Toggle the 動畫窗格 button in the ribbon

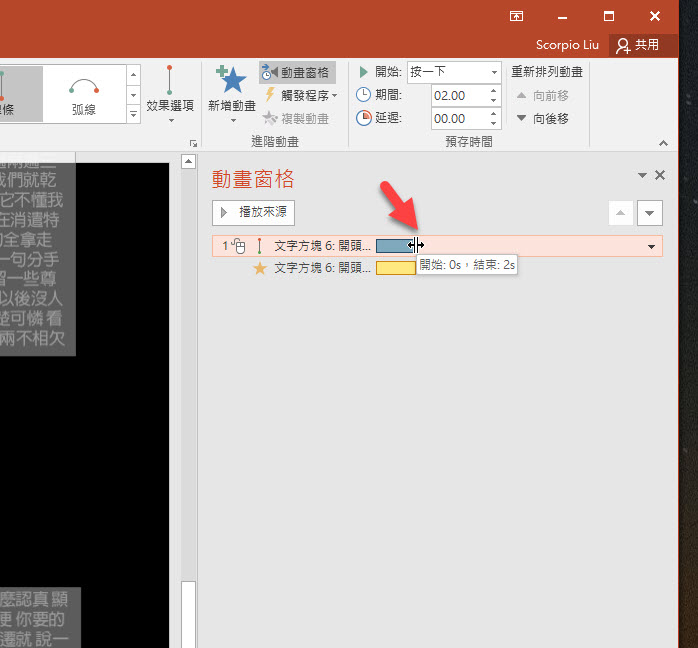pyautogui.click(x=296, y=72)
